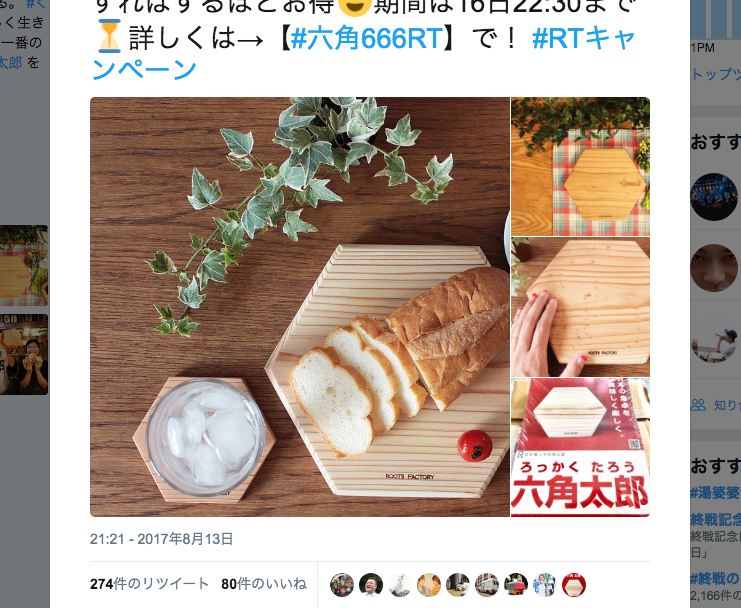This screenshot has width=741, height=608.
Task: Open the #RTキャンペーン hashtag link
Action: coord(584,39)
